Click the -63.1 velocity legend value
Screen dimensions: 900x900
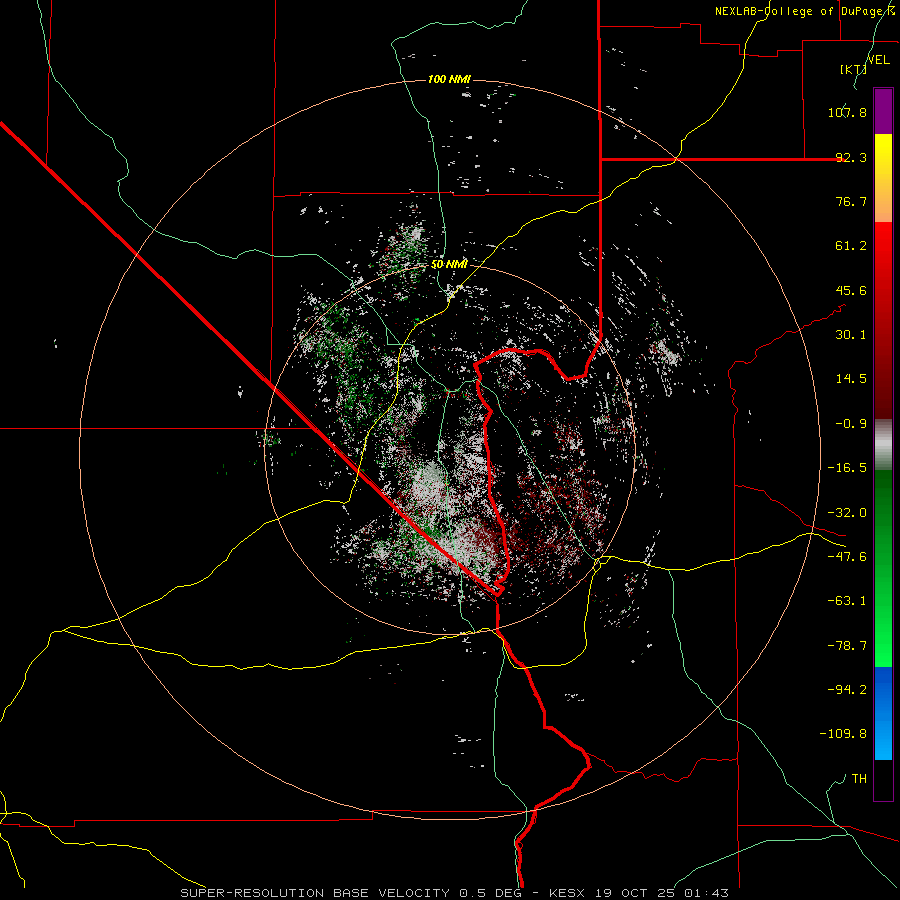[x=847, y=601]
